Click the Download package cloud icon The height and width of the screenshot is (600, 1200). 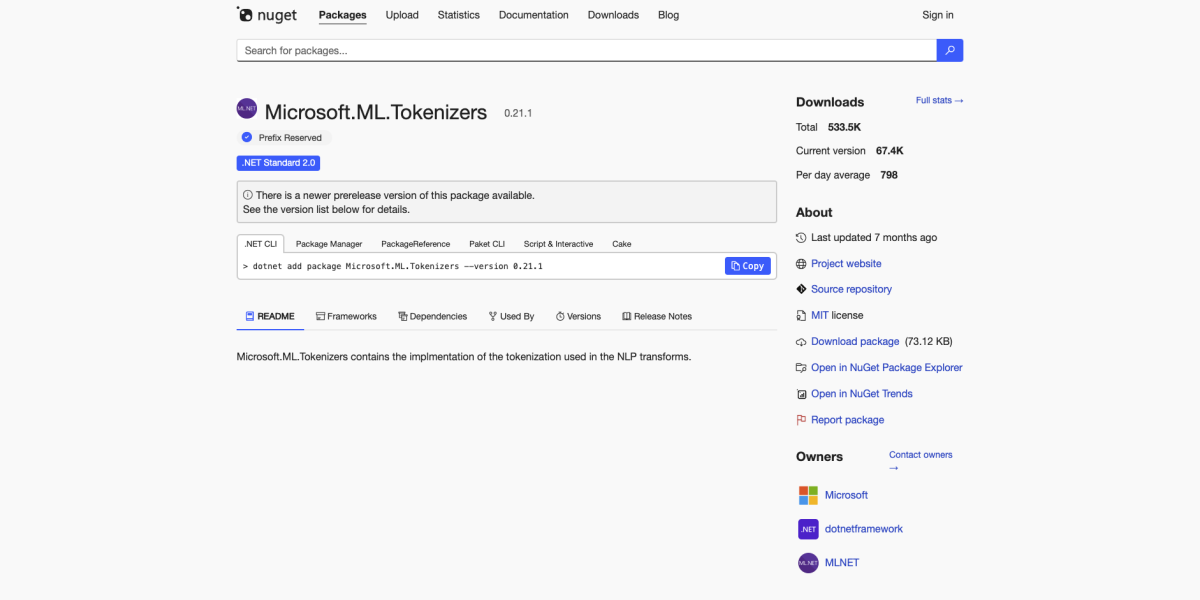click(801, 342)
